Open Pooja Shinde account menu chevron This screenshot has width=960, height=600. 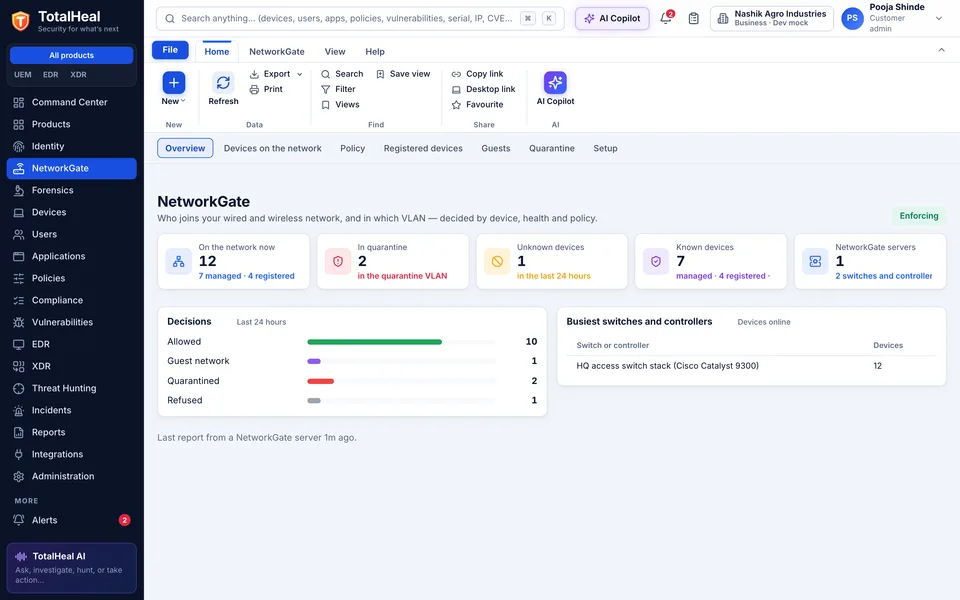(939, 18)
